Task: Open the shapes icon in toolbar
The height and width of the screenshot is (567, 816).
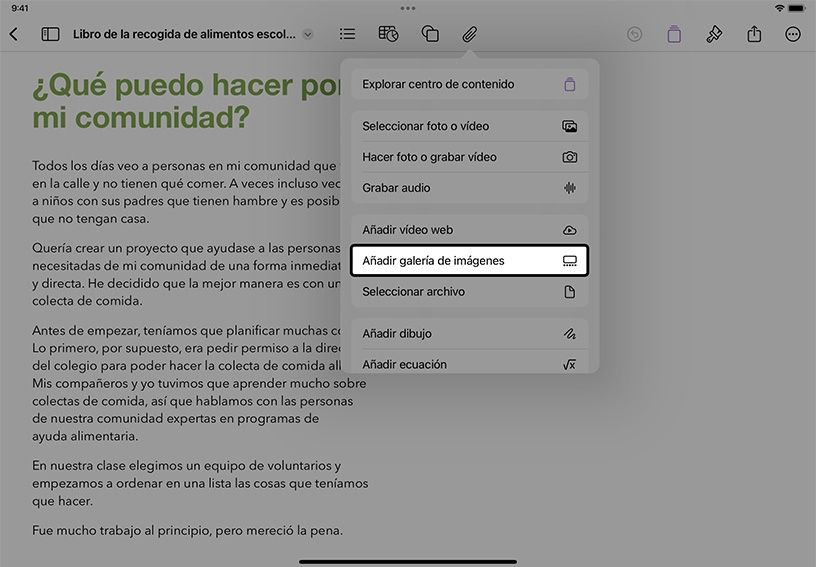Action: coord(430,34)
